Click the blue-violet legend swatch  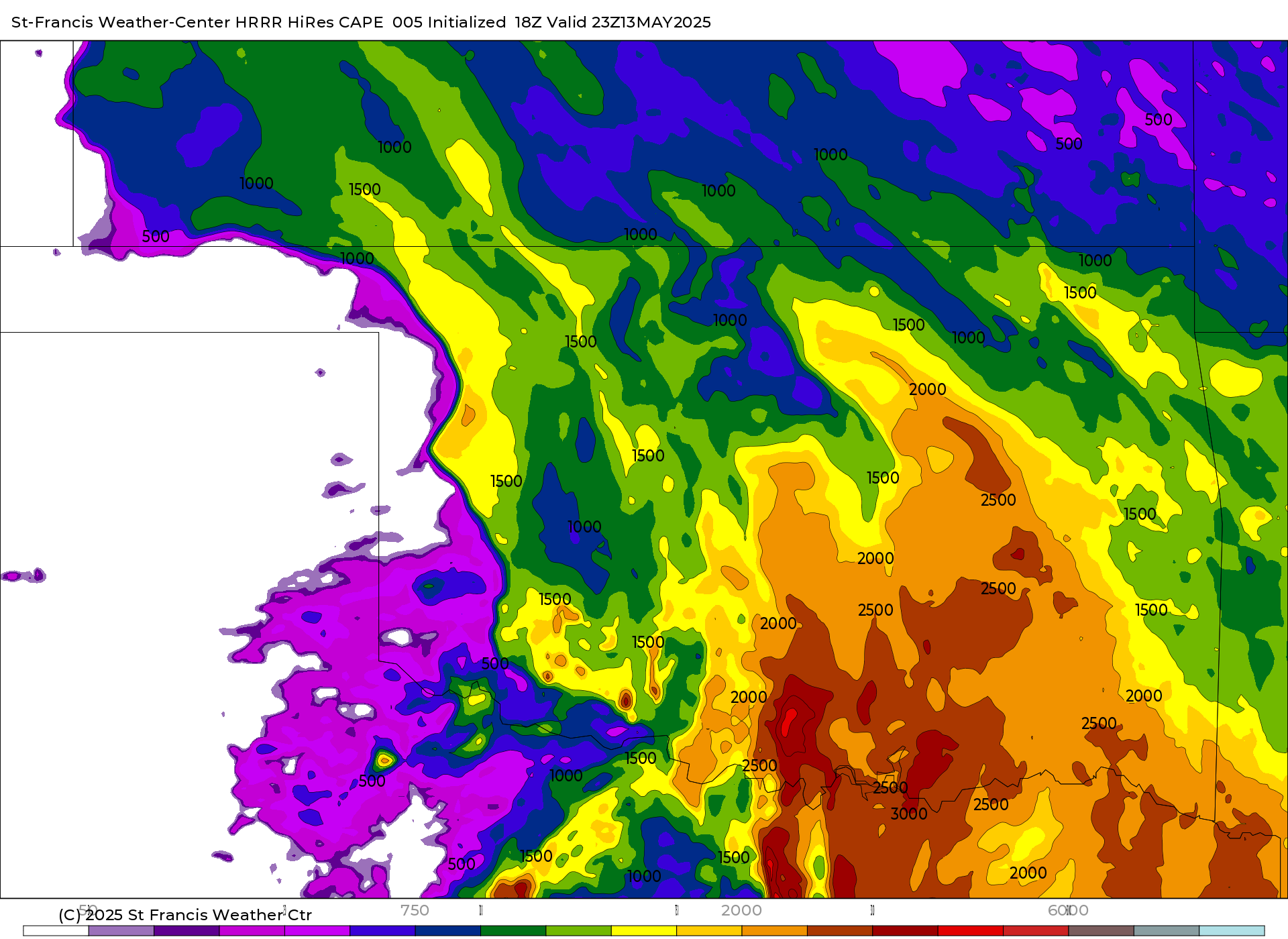coord(382,931)
